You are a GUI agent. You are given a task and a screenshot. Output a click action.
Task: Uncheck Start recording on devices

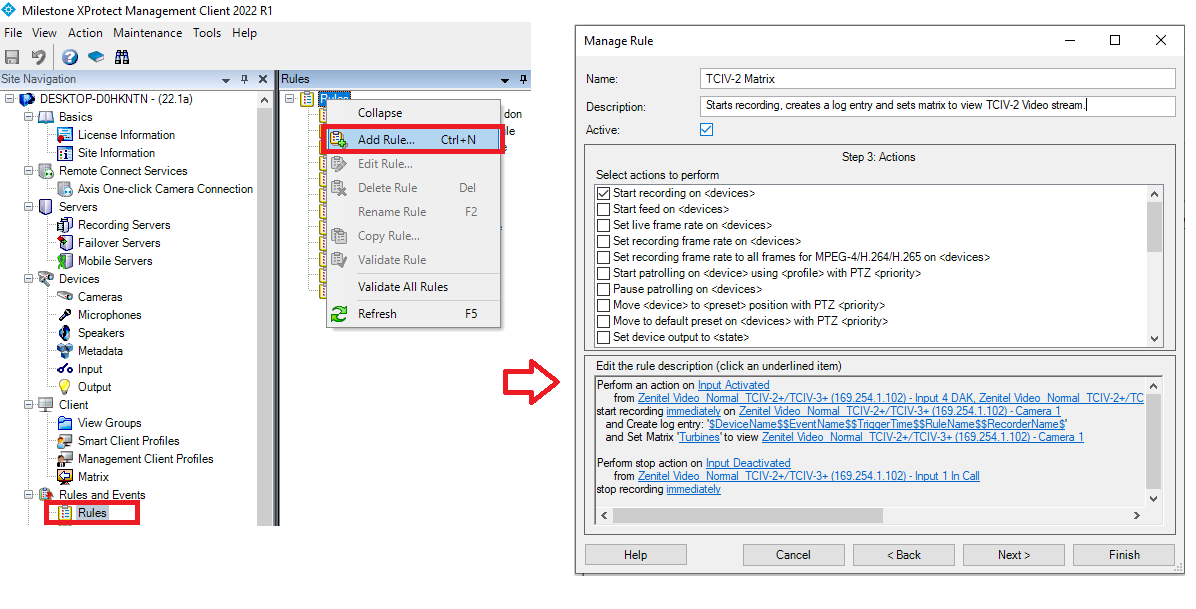603,193
